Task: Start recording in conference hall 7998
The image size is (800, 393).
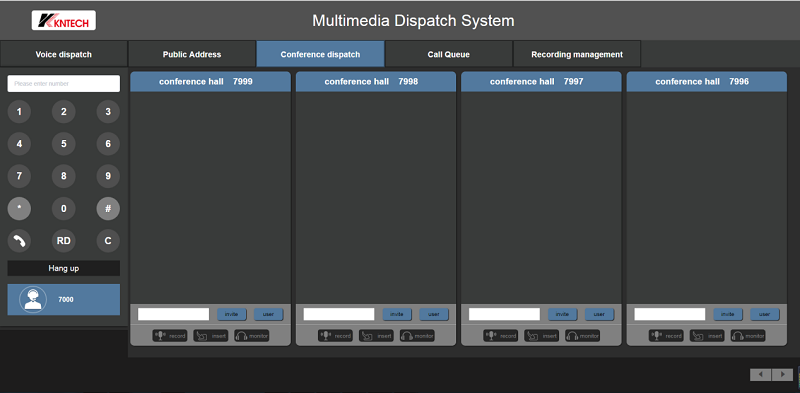Action: tap(335, 336)
